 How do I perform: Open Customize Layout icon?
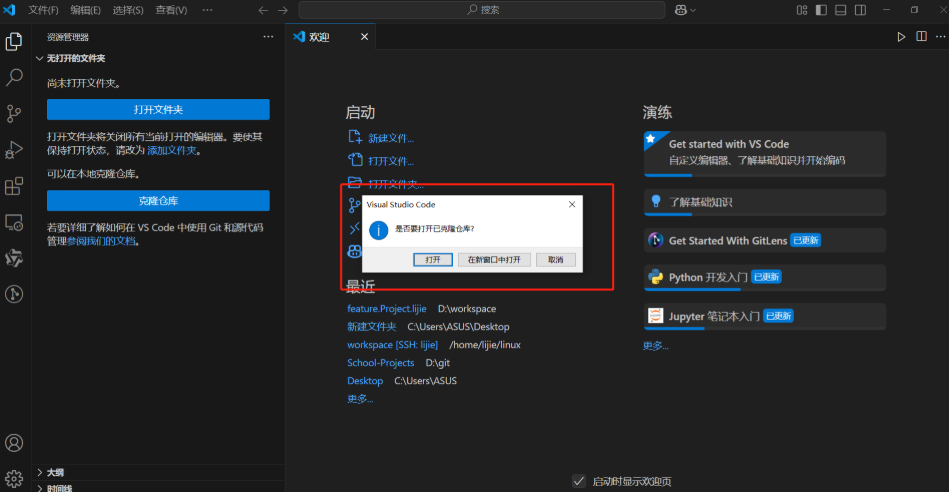point(802,10)
